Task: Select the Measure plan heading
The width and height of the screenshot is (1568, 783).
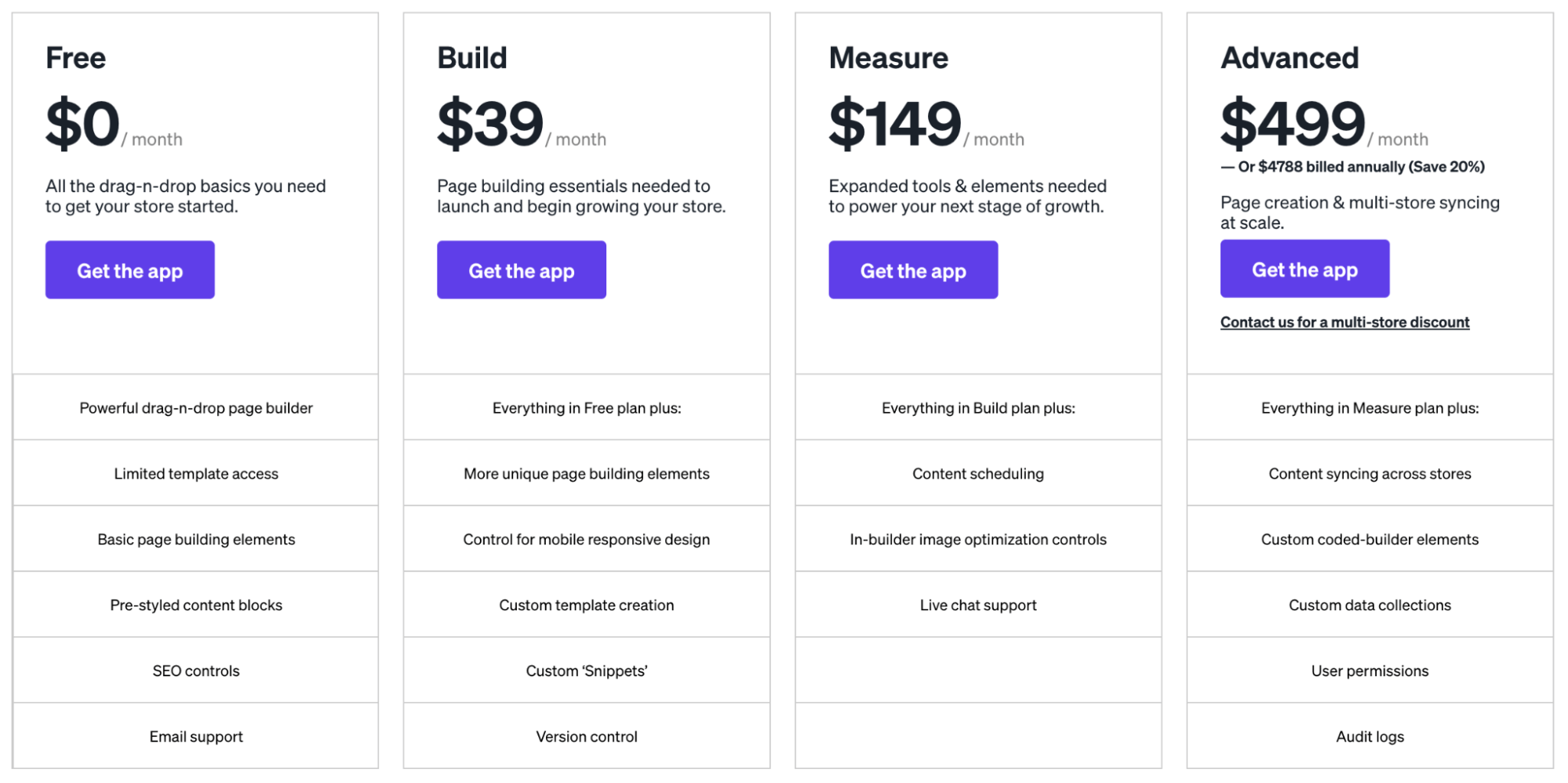Action: [x=889, y=58]
